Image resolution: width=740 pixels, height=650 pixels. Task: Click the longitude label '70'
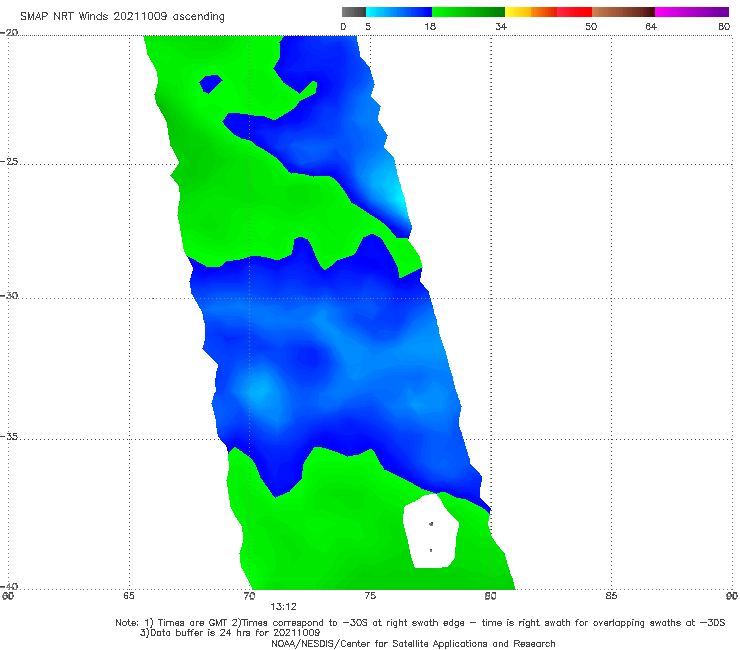249,596
